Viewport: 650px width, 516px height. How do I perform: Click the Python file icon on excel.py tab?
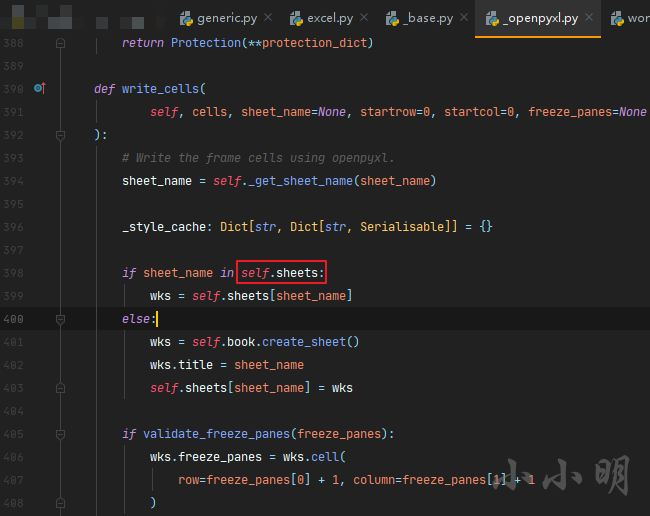pos(296,19)
